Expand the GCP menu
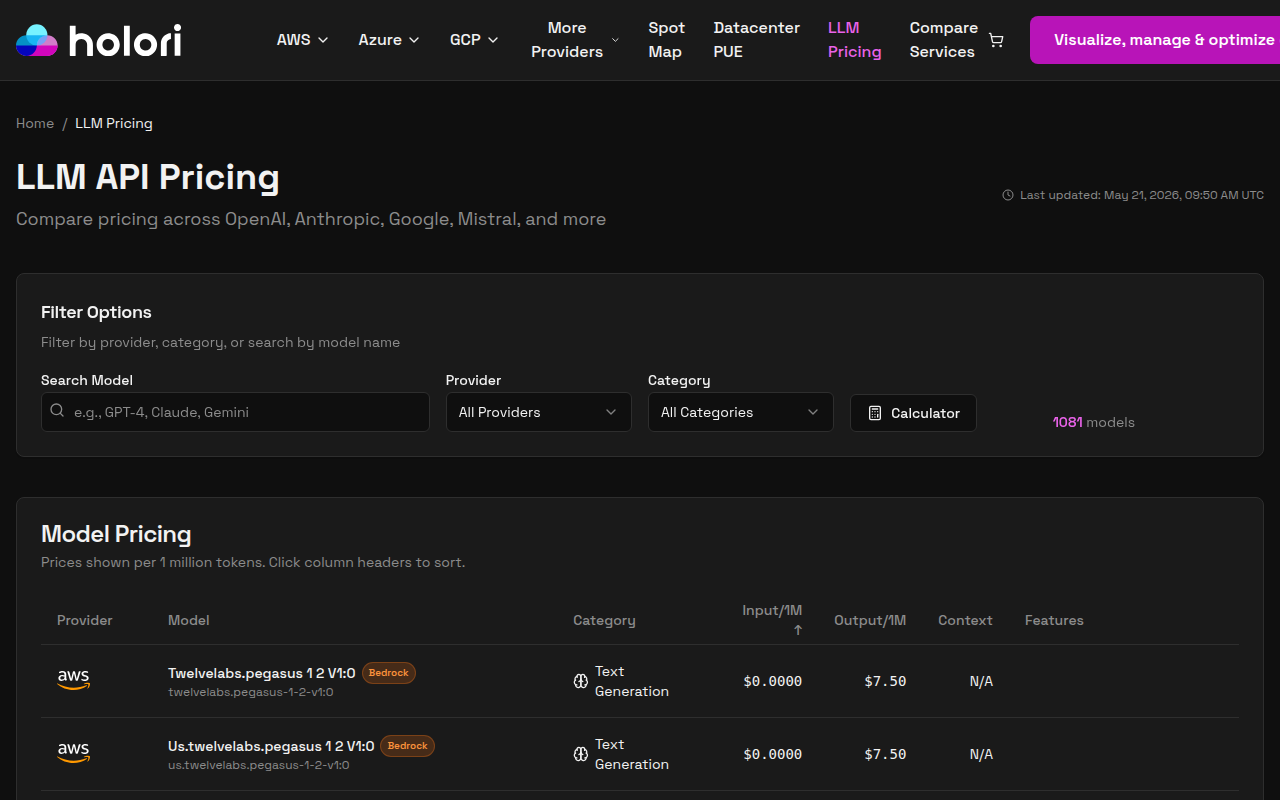 [x=474, y=40]
